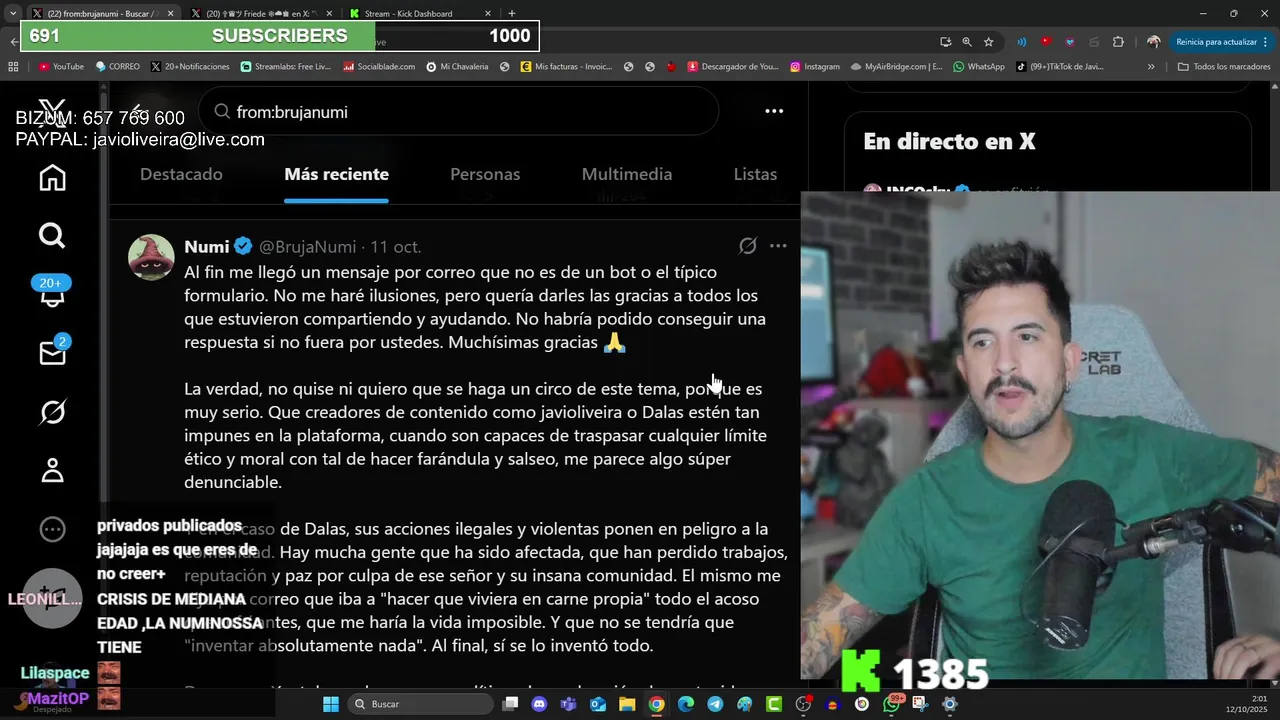Viewport: 1280px width, 720px height.
Task: Open the Streamlabs: Free Liv... bookmark
Action: tap(286, 66)
